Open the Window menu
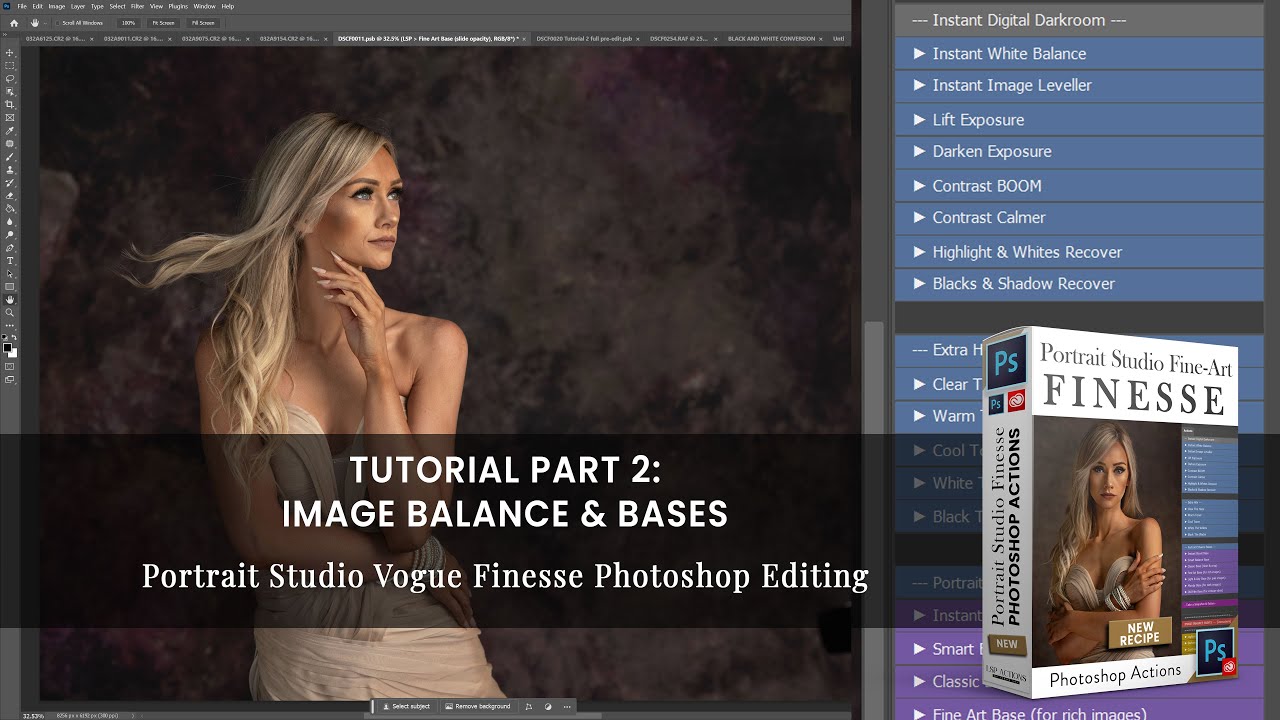Screen dimensions: 1280x720 204,6
